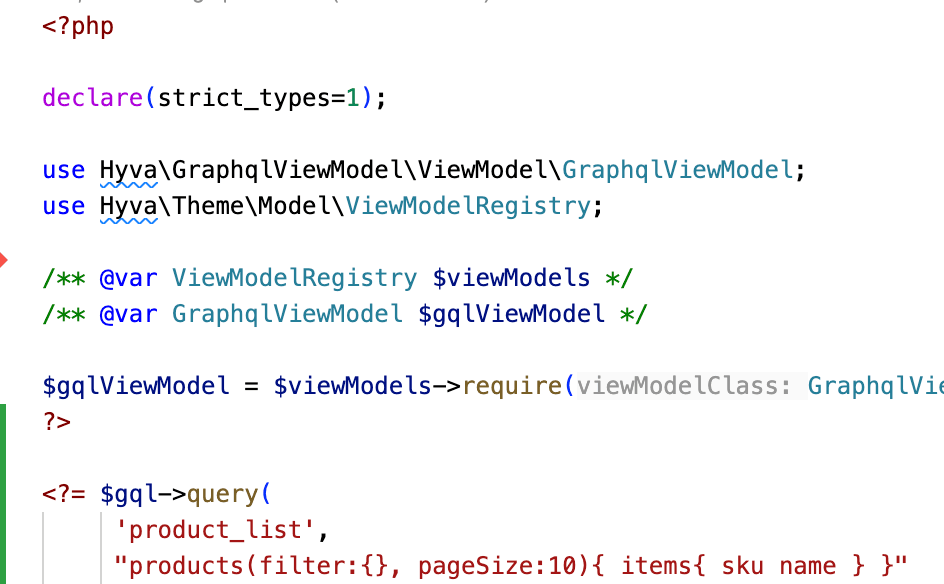The height and width of the screenshot is (584, 944).
Task: Click the opening <?php tag
Action: coord(78,26)
